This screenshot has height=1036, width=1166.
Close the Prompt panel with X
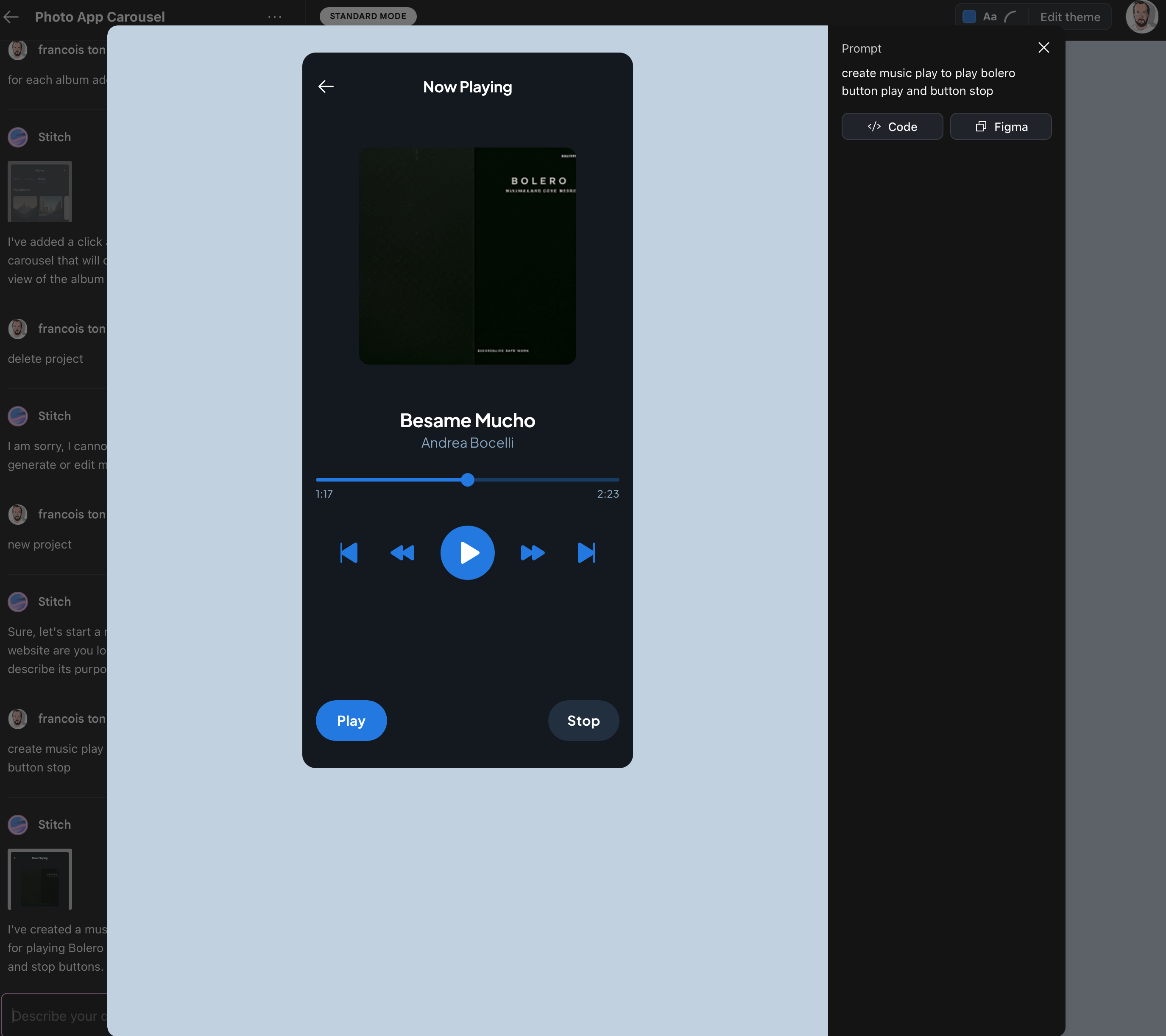pyautogui.click(x=1043, y=48)
